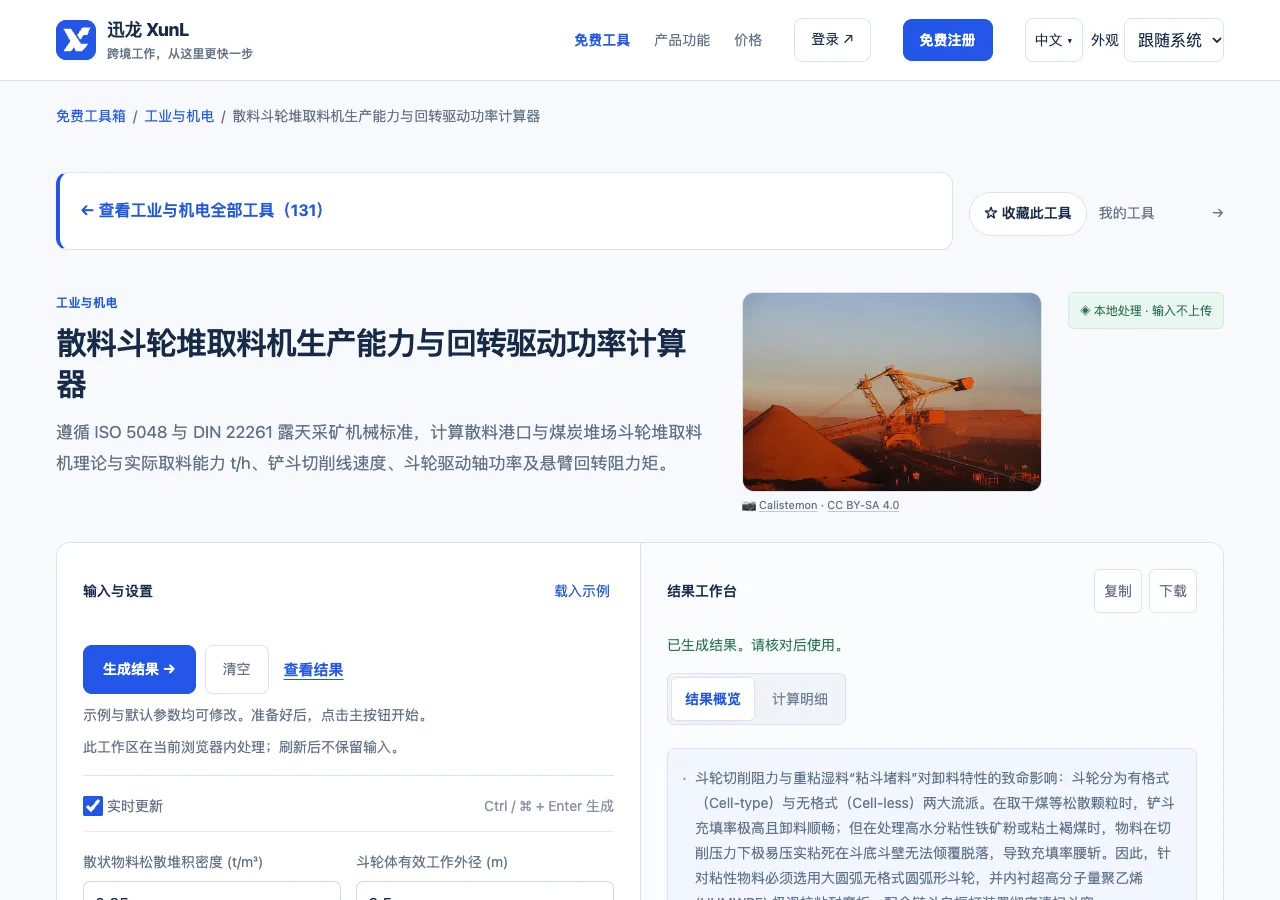Click the small 工业与机电 category label above the title

tap(87, 303)
